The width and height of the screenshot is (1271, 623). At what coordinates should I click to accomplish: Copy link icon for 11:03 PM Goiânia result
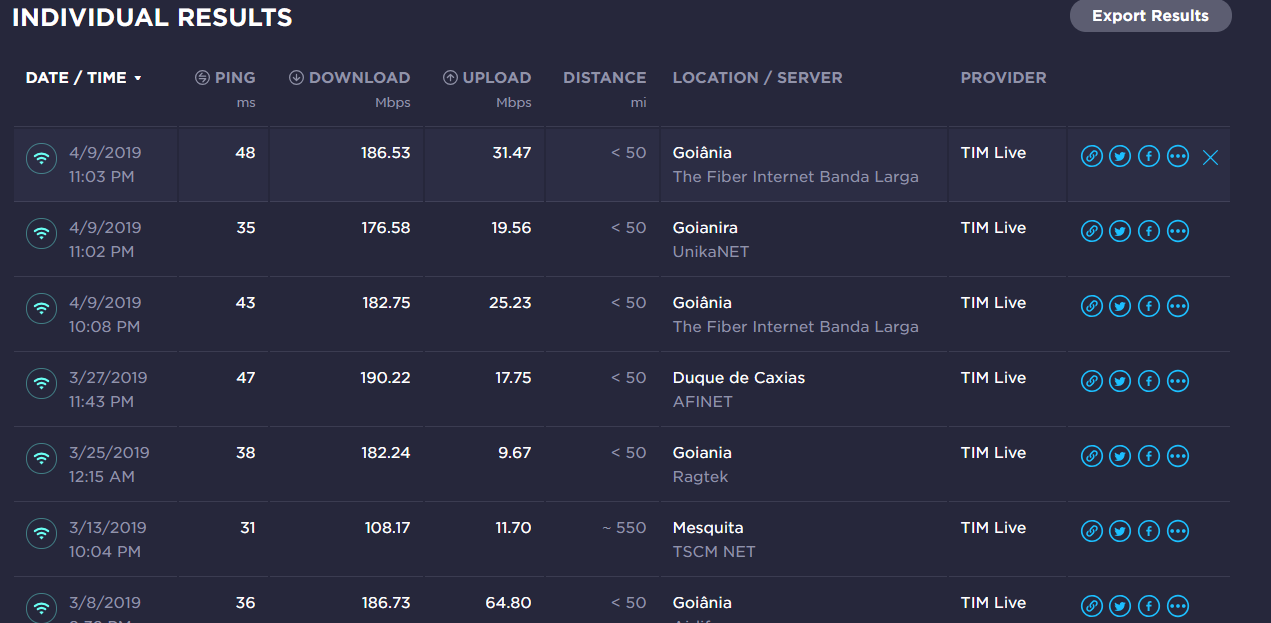1092,157
